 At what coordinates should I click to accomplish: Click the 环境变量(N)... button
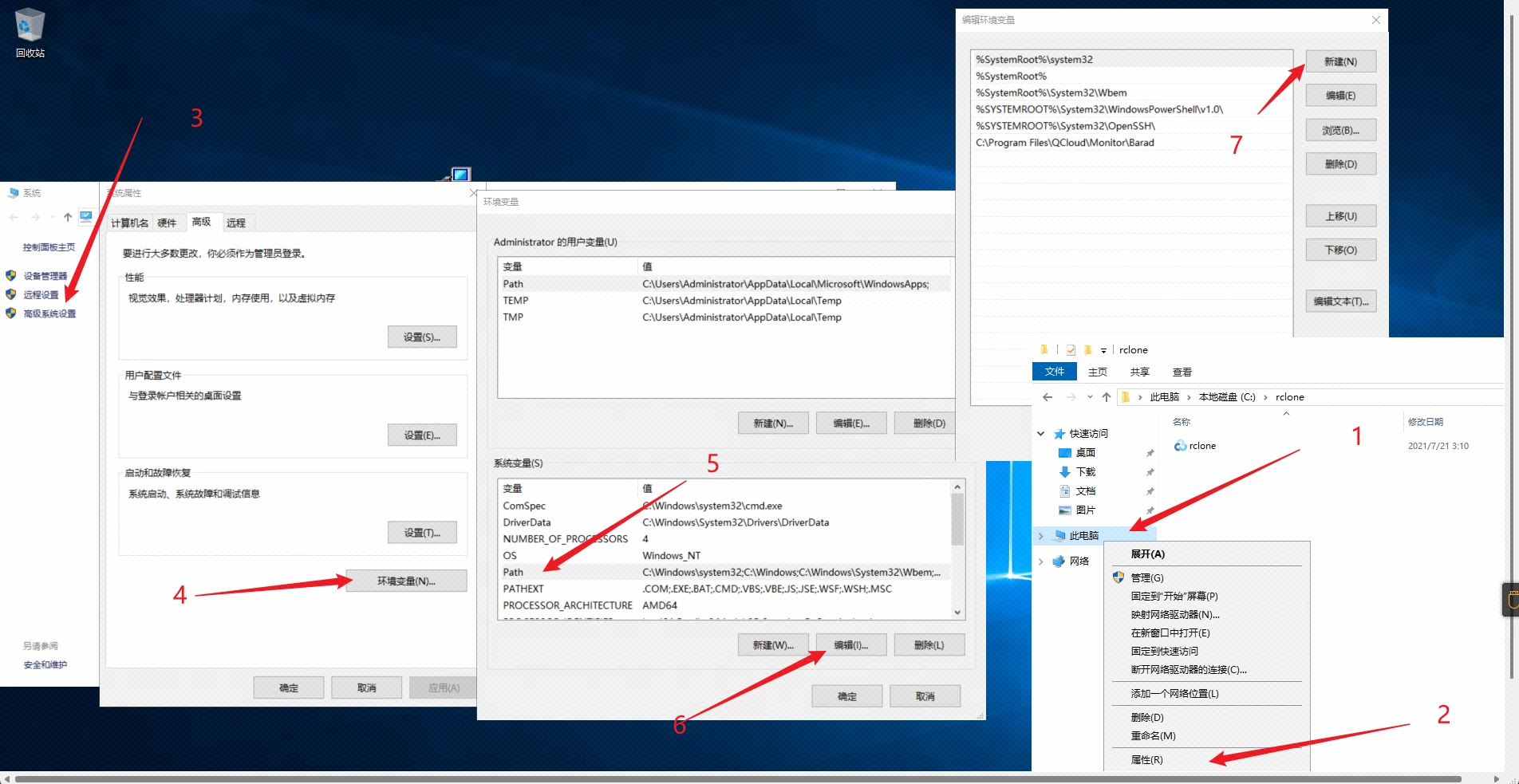click(406, 581)
